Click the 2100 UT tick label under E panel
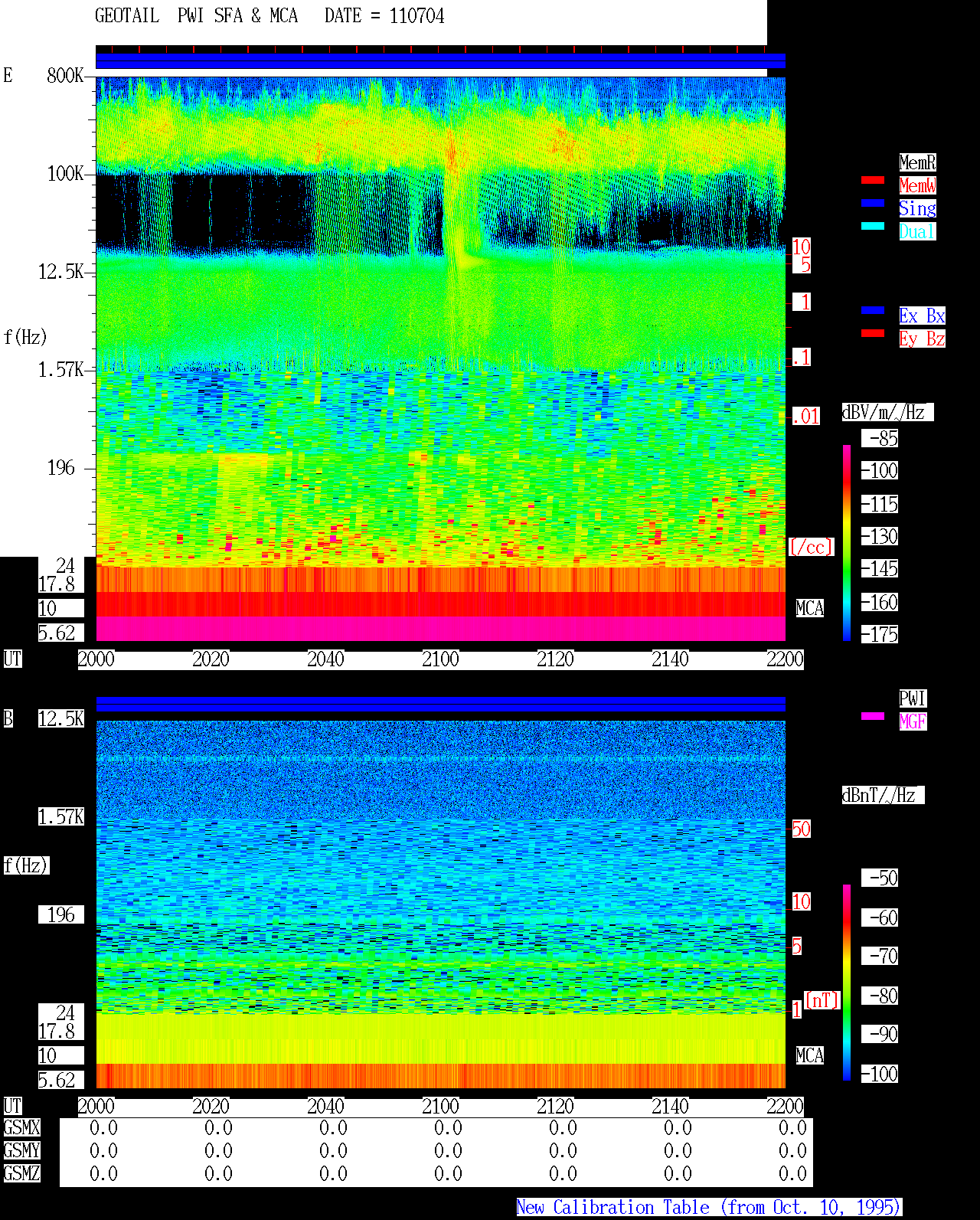 tap(440, 659)
